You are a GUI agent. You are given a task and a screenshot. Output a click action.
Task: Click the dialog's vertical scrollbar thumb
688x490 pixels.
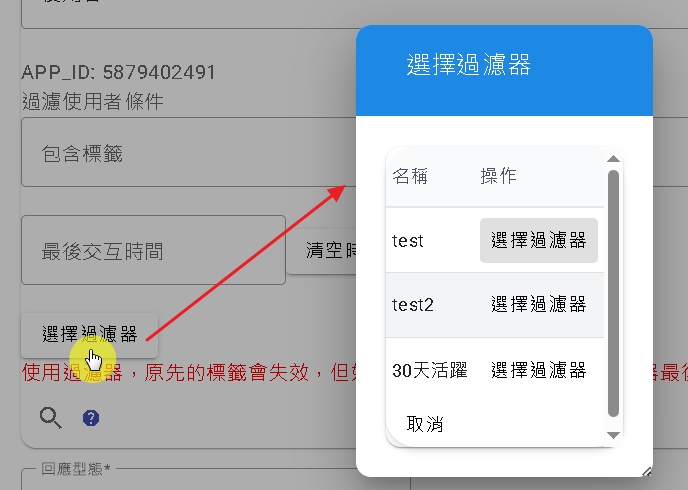(x=613, y=290)
